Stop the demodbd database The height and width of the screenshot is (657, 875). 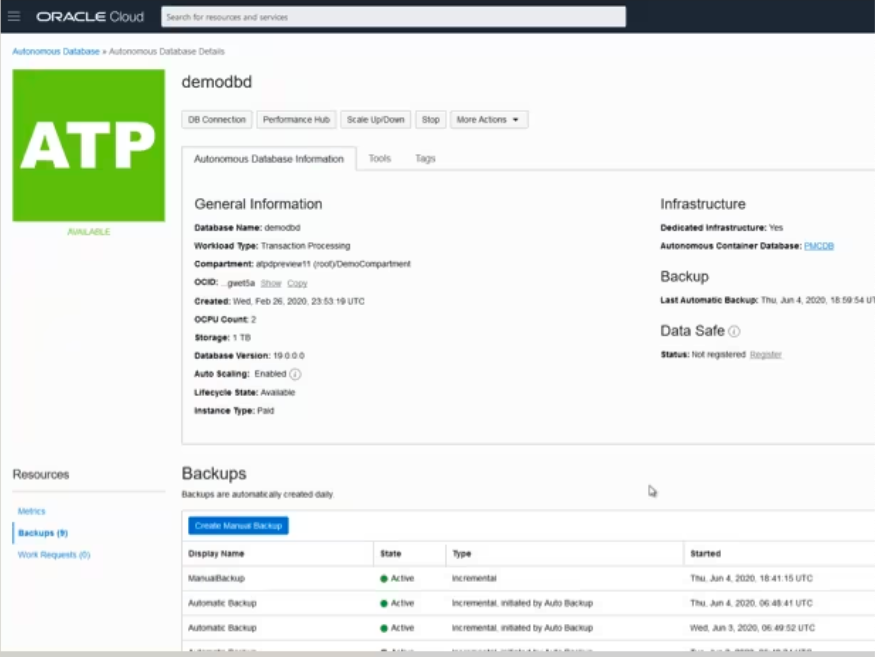(430, 119)
